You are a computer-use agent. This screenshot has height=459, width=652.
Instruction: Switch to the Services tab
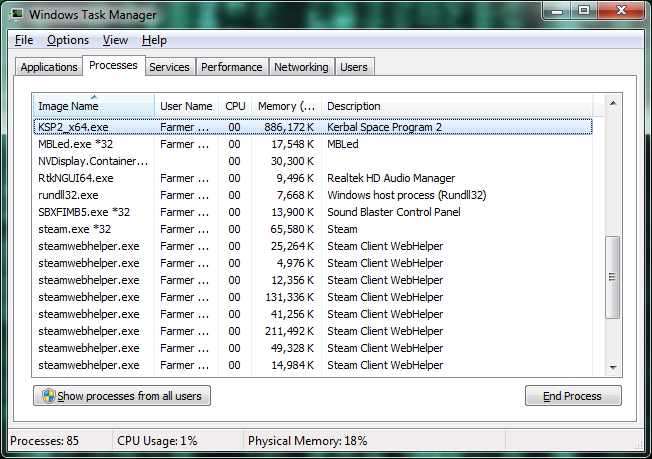coord(169,67)
